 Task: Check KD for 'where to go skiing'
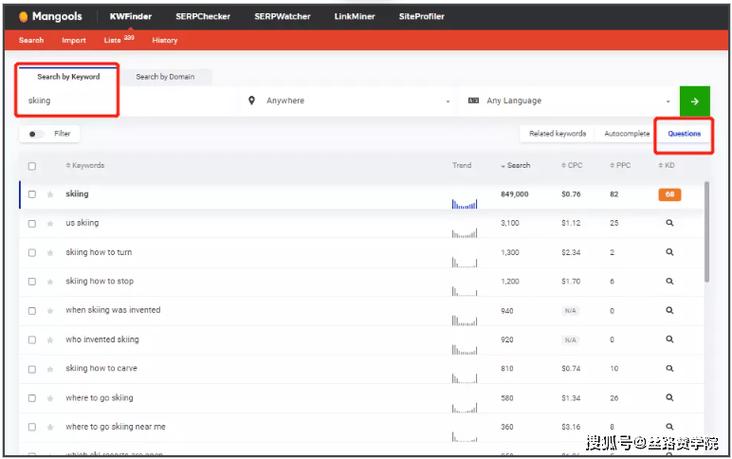pyautogui.click(x=669, y=398)
